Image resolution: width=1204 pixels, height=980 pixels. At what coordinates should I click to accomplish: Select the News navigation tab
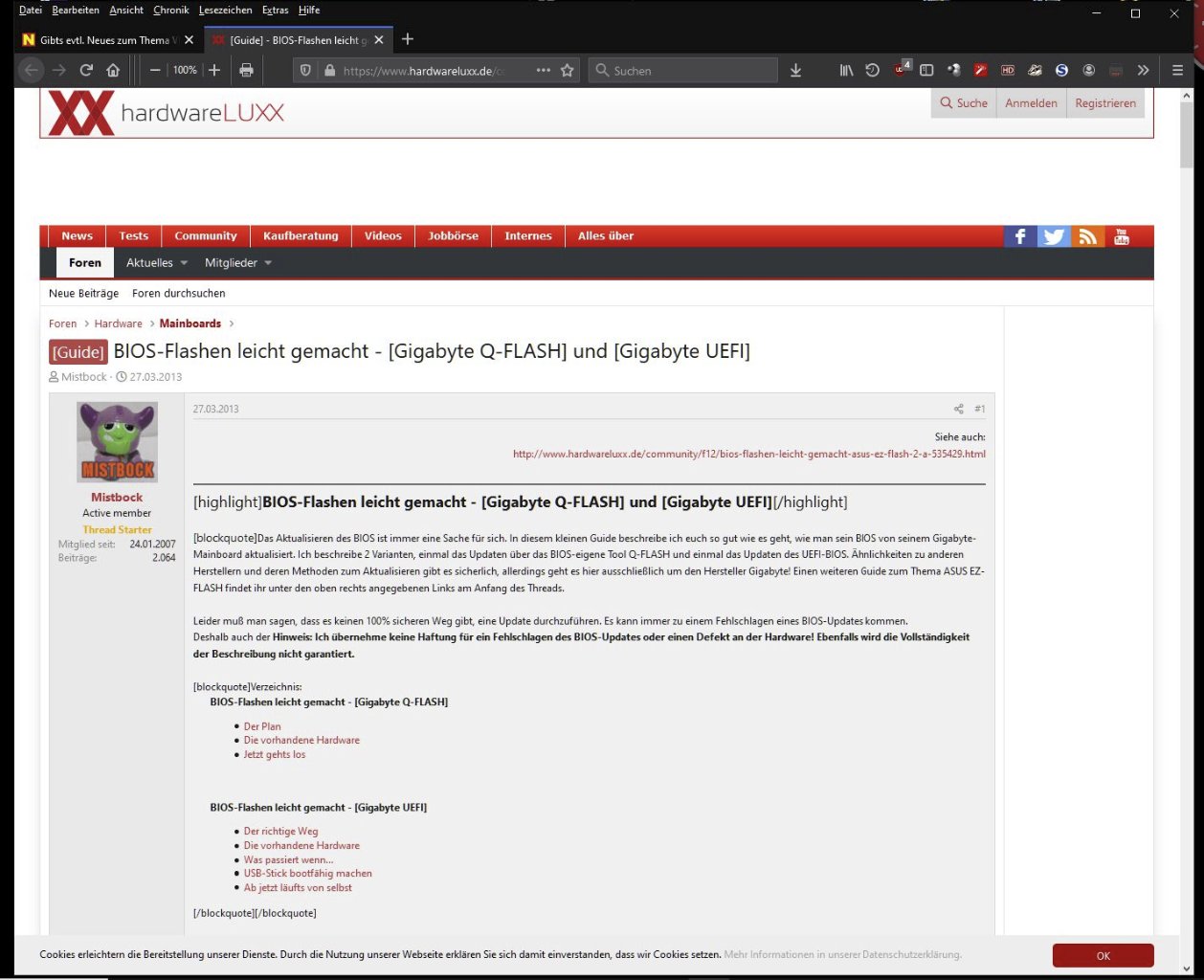coord(78,236)
